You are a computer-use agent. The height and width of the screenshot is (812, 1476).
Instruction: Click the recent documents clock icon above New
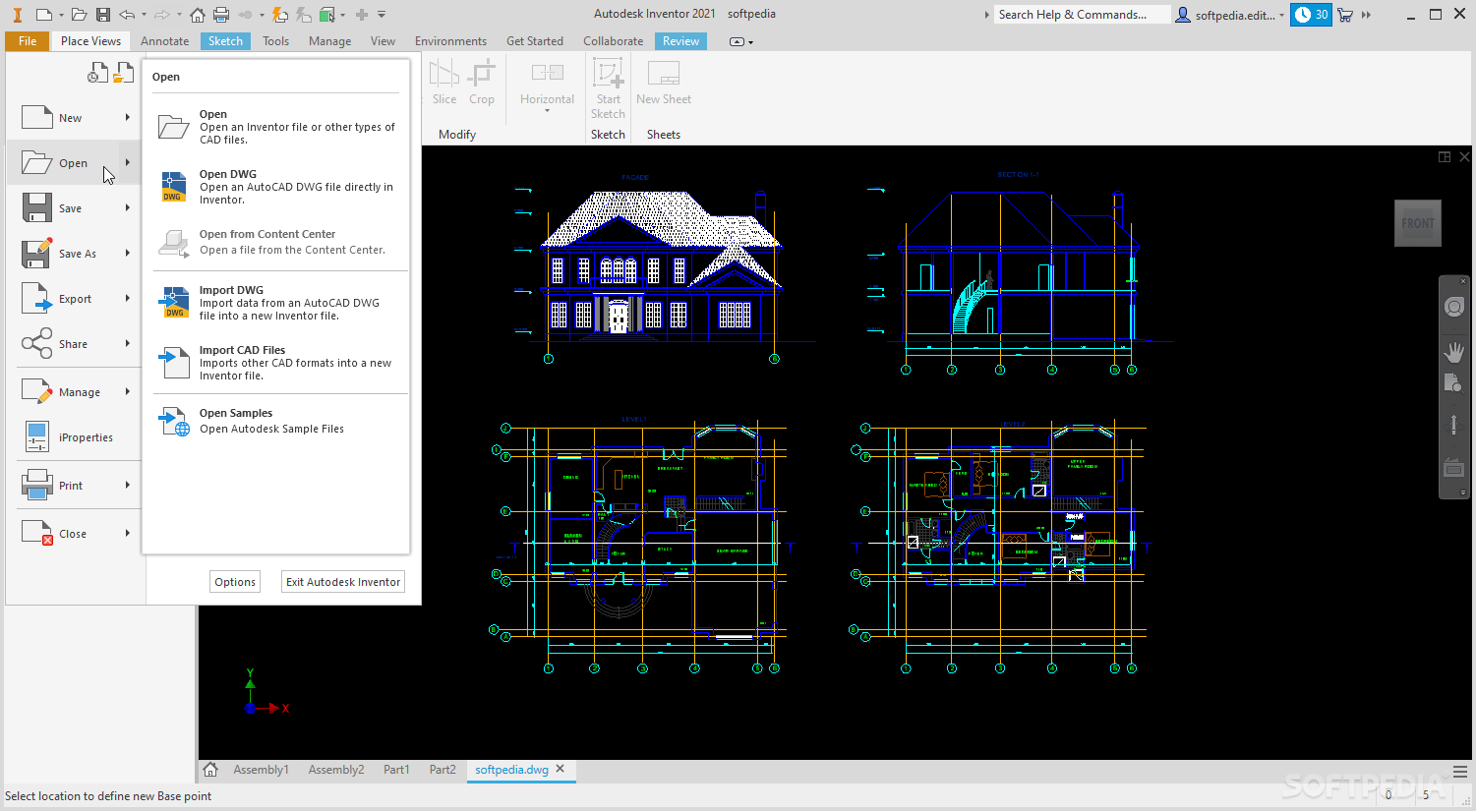pyautogui.click(x=97, y=73)
